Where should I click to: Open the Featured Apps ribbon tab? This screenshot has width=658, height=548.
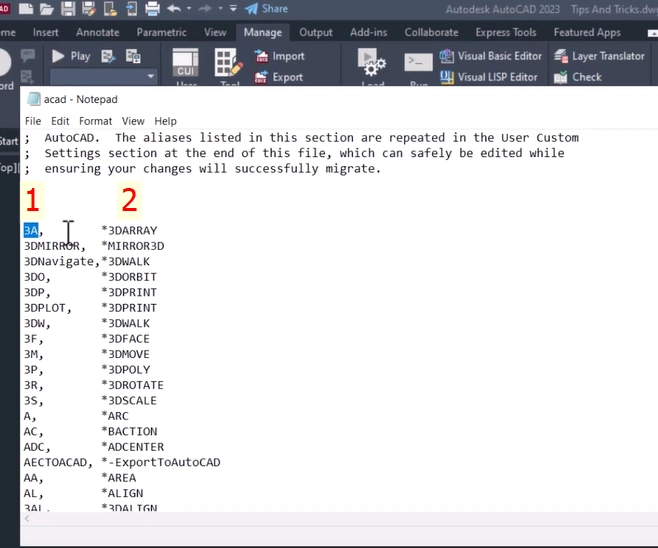587,32
